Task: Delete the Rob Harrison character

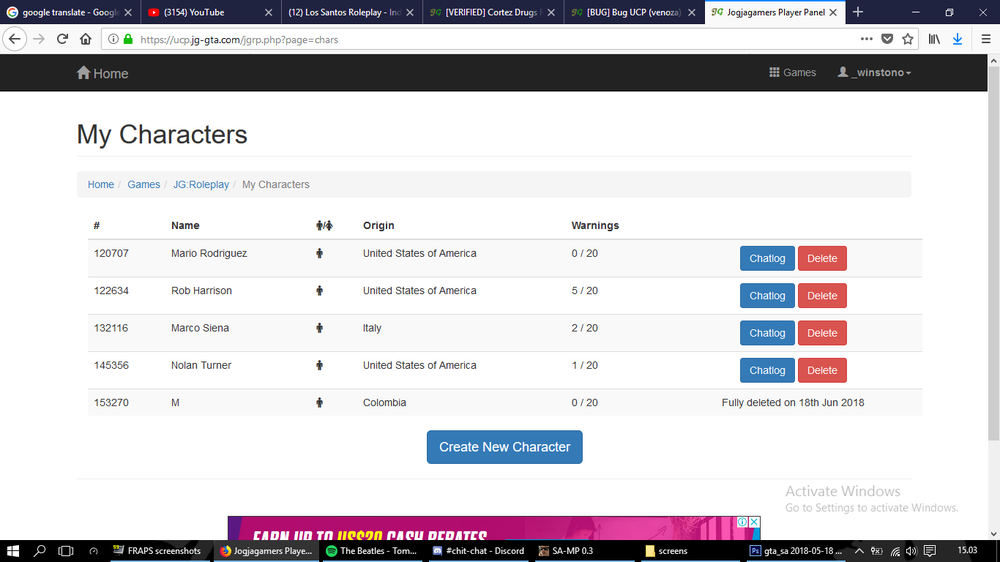Action: [x=822, y=295]
